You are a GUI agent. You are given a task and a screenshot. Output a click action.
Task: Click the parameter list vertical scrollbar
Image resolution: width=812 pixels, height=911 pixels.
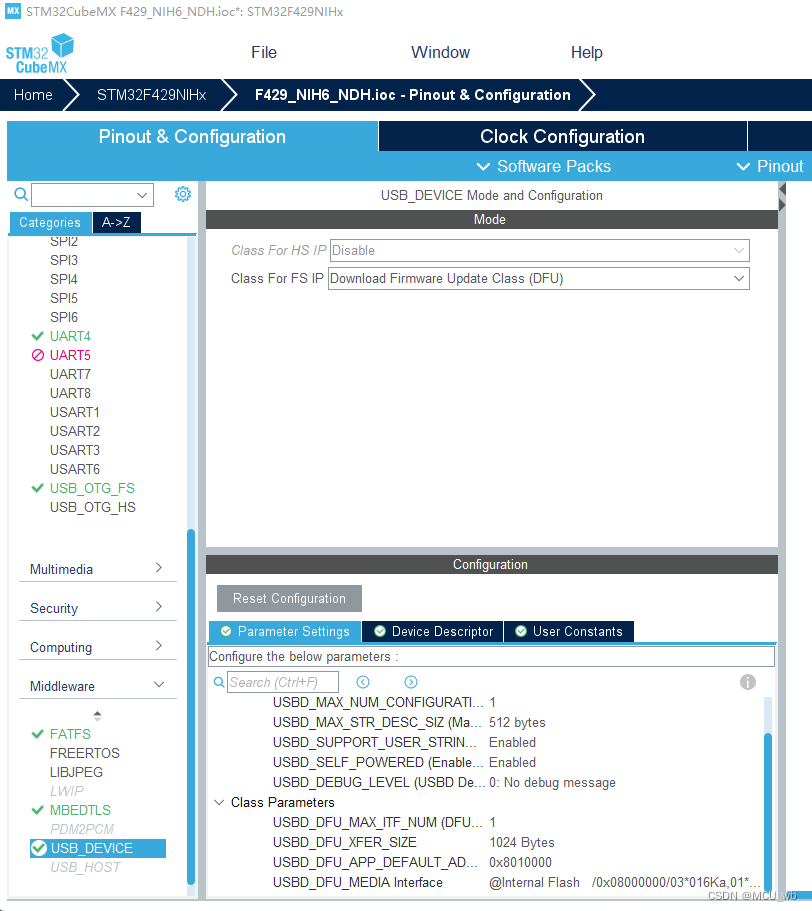768,810
